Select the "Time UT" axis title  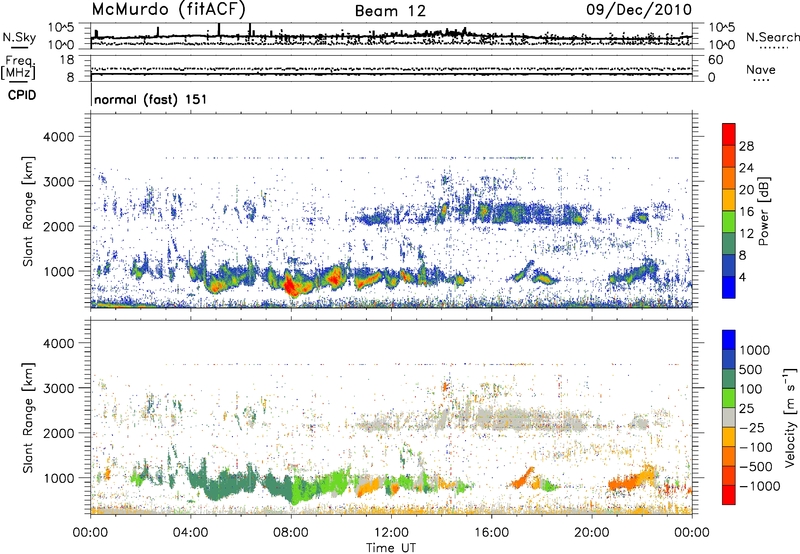pos(391,548)
